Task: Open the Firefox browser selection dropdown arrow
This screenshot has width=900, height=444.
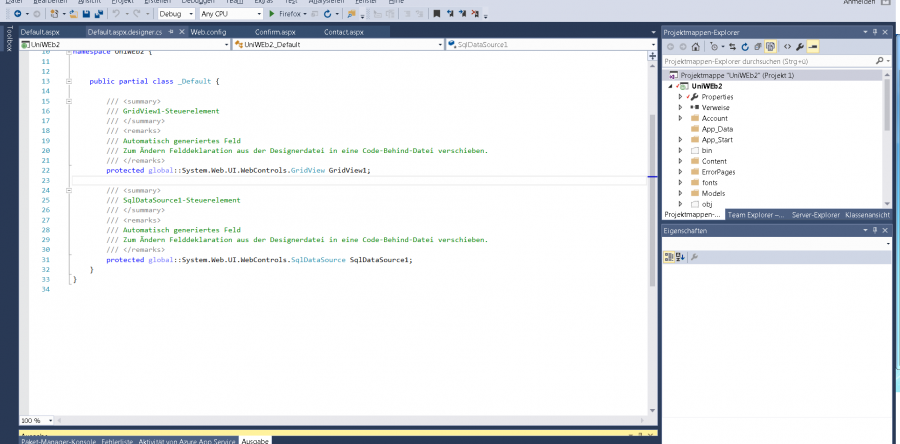Action: click(305, 13)
